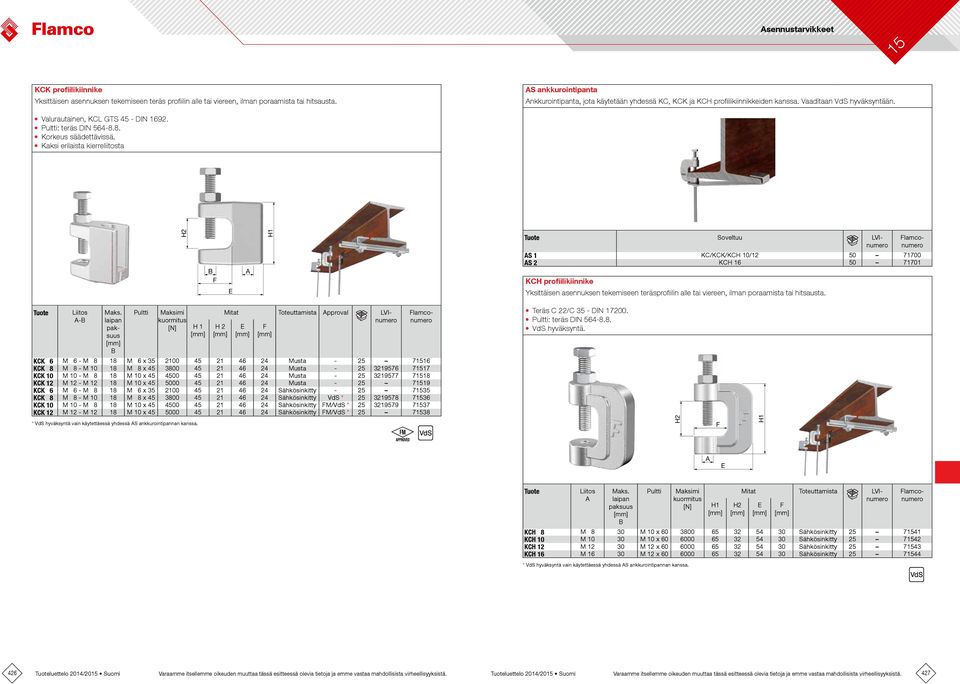Click the VdS icon below the KCK table

[x=426, y=433]
